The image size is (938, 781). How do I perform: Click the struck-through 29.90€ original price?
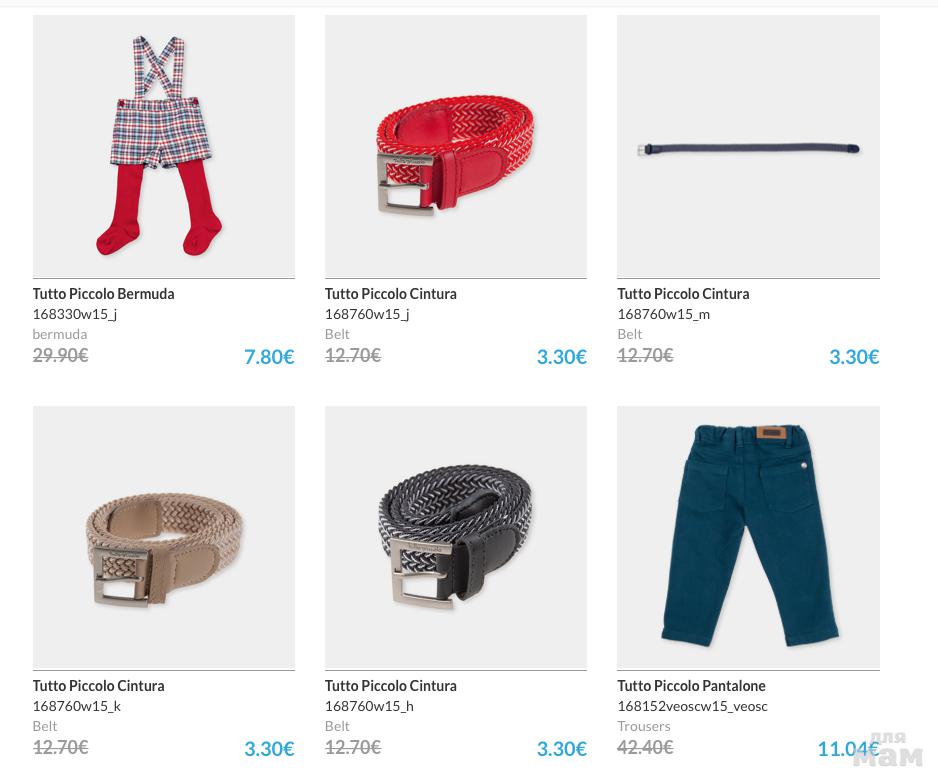(x=60, y=356)
